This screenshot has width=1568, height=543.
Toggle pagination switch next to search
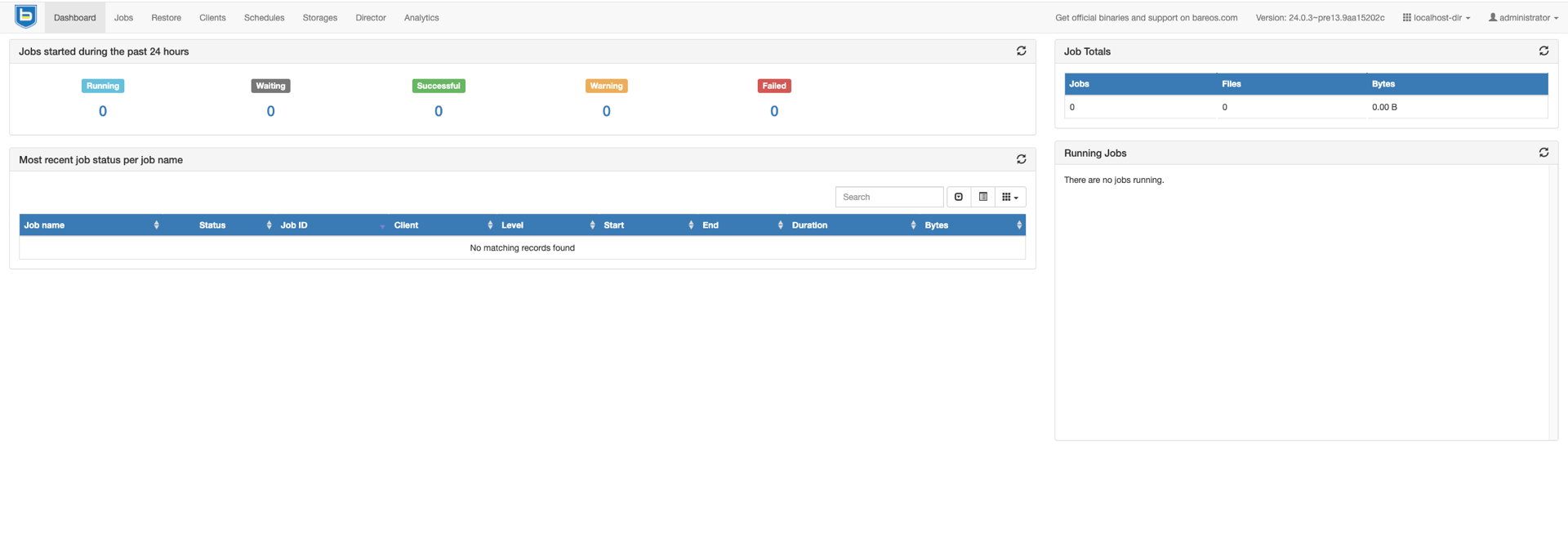tap(959, 197)
